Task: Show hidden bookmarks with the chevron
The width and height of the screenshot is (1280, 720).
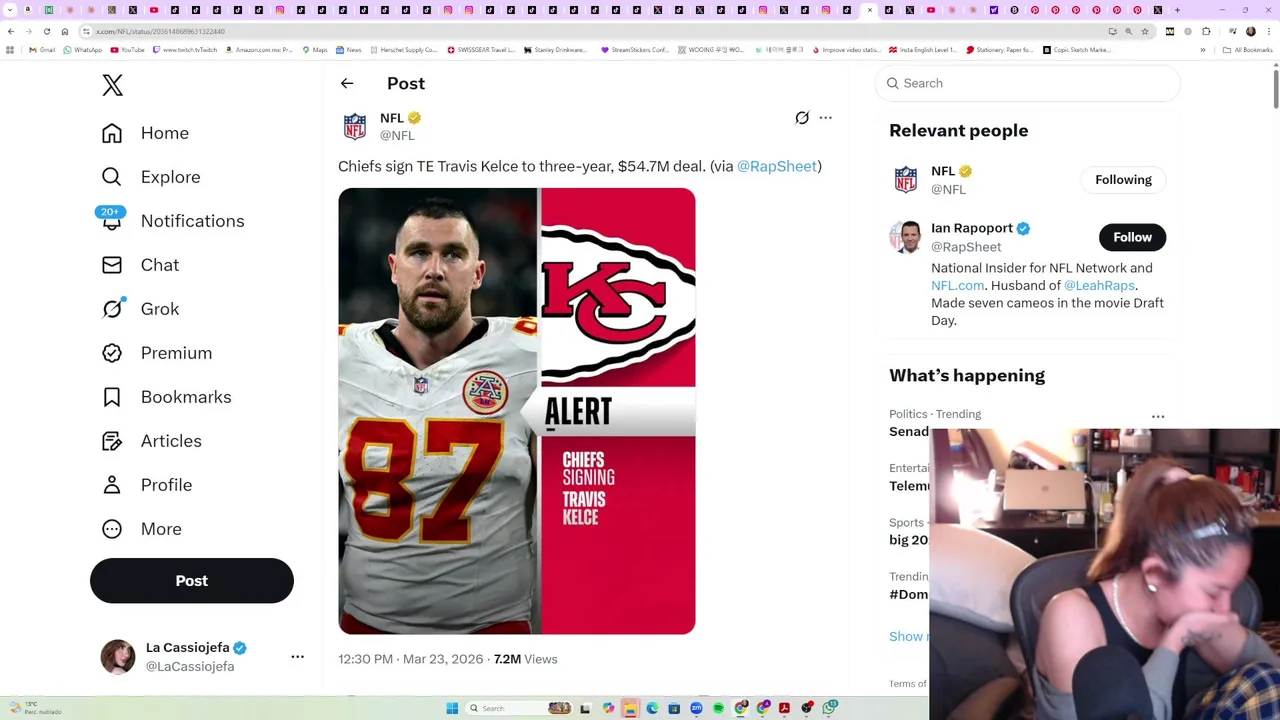Action: click(x=1203, y=50)
